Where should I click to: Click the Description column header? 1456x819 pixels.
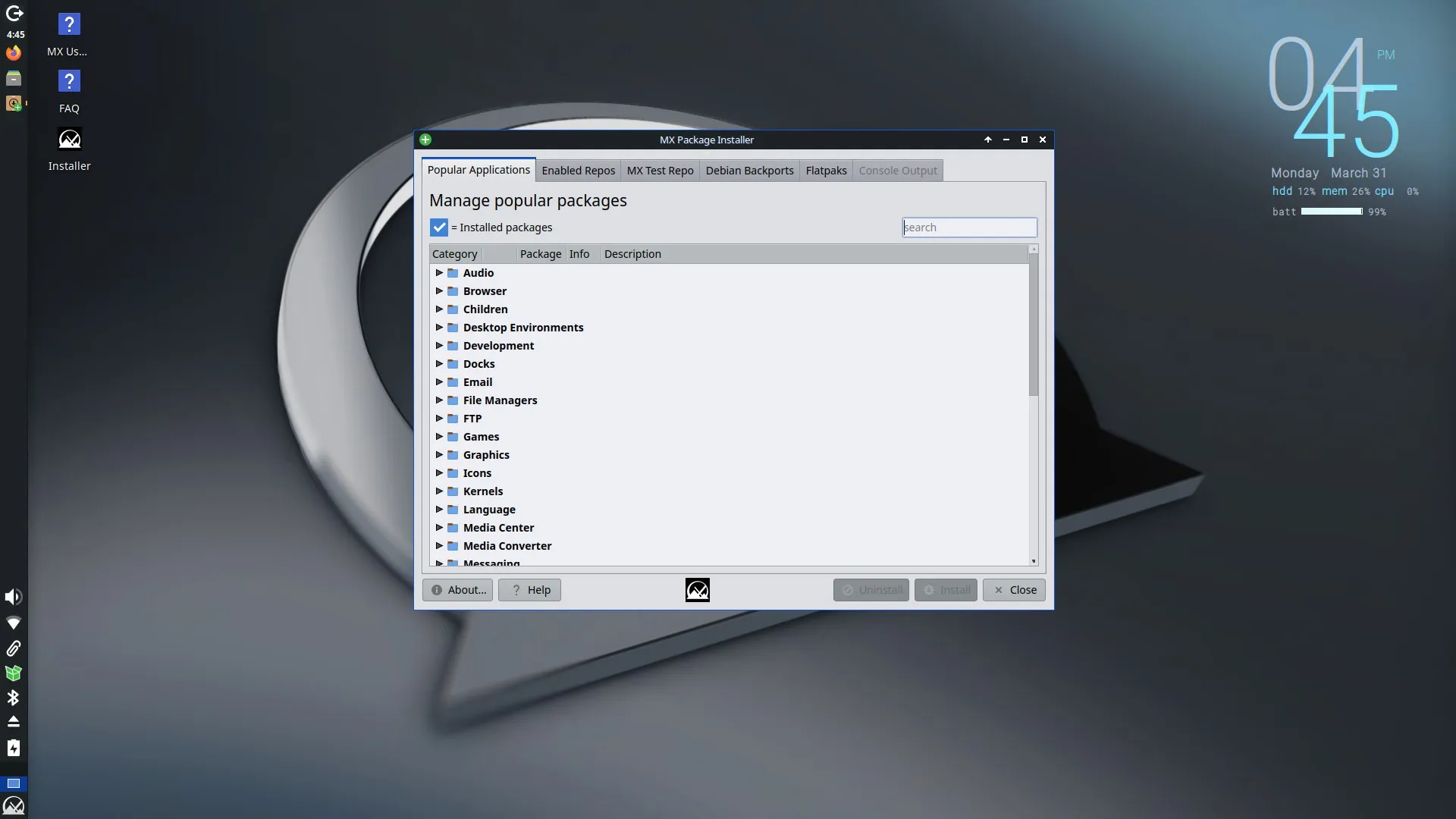point(814,254)
